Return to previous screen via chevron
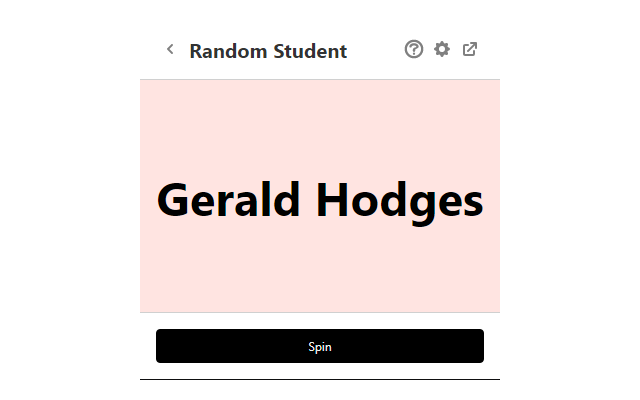The width and height of the screenshot is (640, 400). coord(170,49)
